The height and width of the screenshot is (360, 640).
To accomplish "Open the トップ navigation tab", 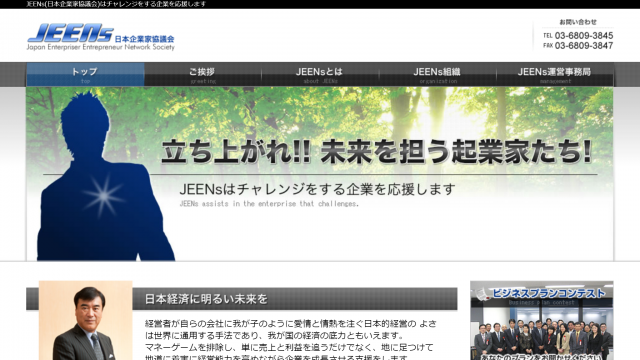I will point(85,74).
